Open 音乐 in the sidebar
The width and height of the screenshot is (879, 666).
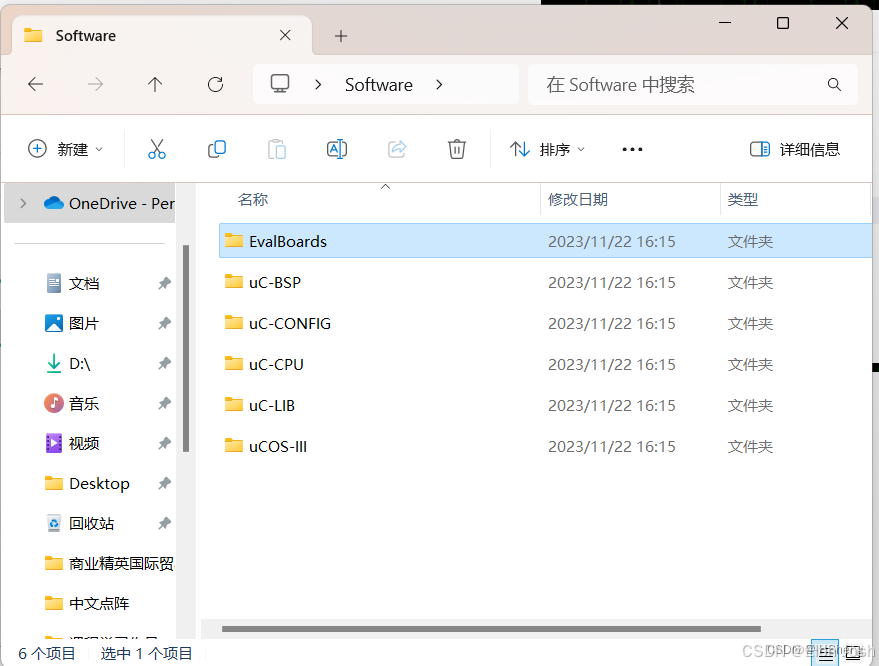(84, 404)
